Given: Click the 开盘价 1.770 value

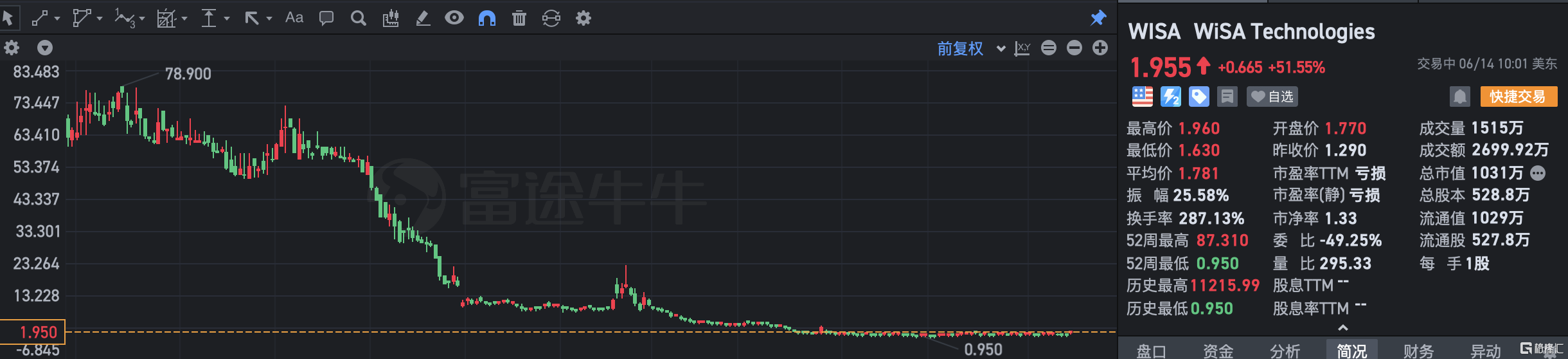Looking at the screenshot, I should 1345,128.
